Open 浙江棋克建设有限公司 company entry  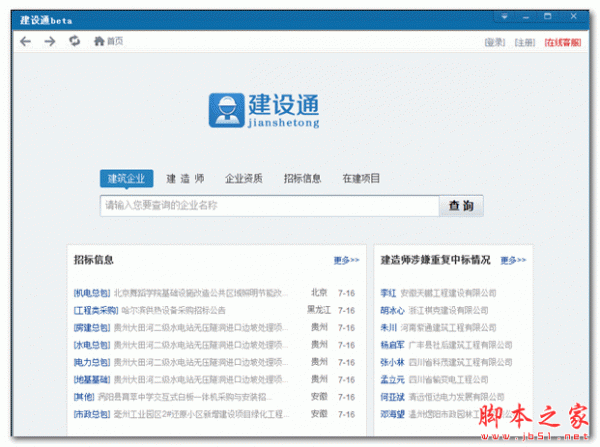point(448,310)
